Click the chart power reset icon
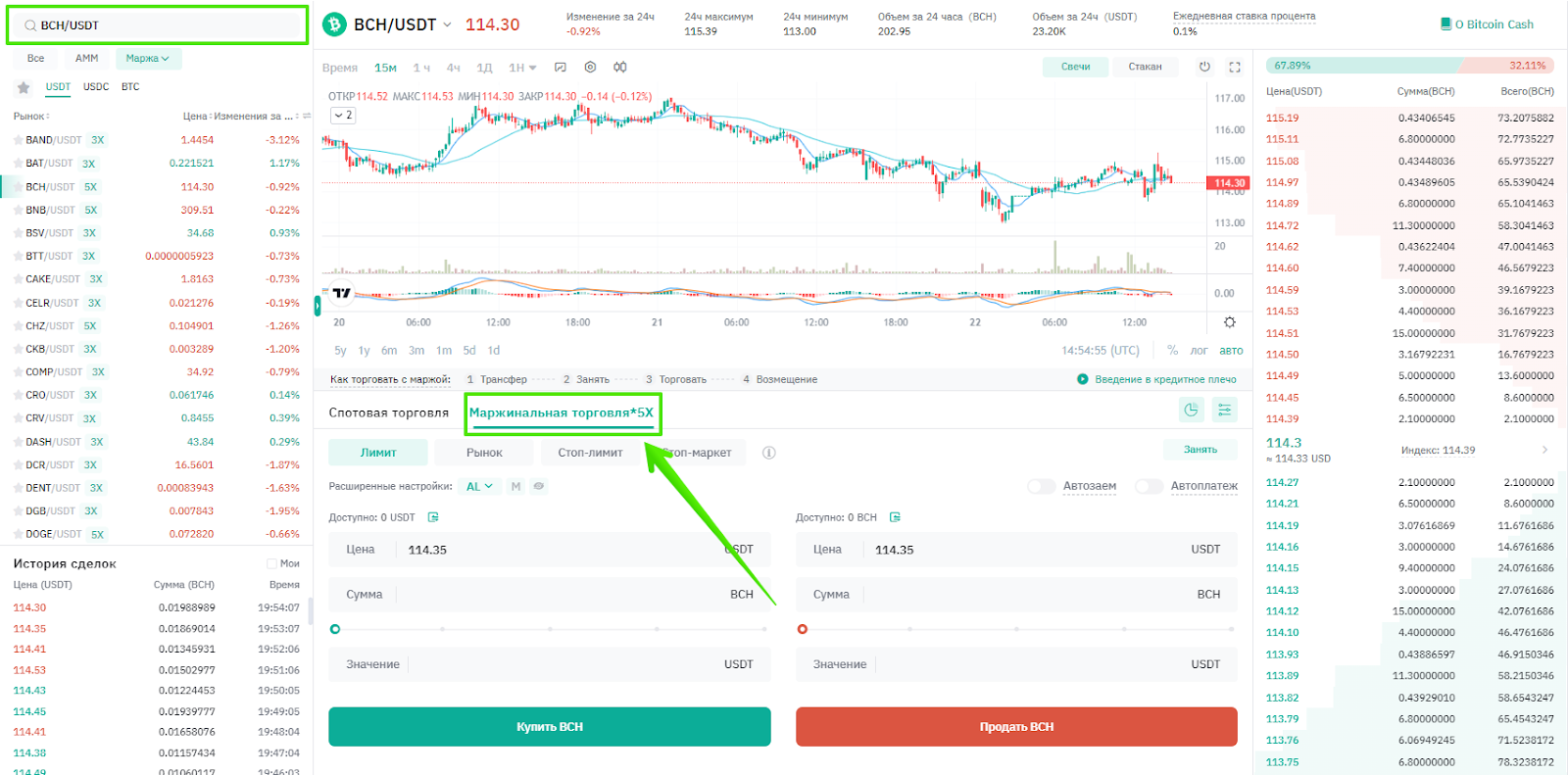Screen dimensions: 1568x775 click(1204, 67)
